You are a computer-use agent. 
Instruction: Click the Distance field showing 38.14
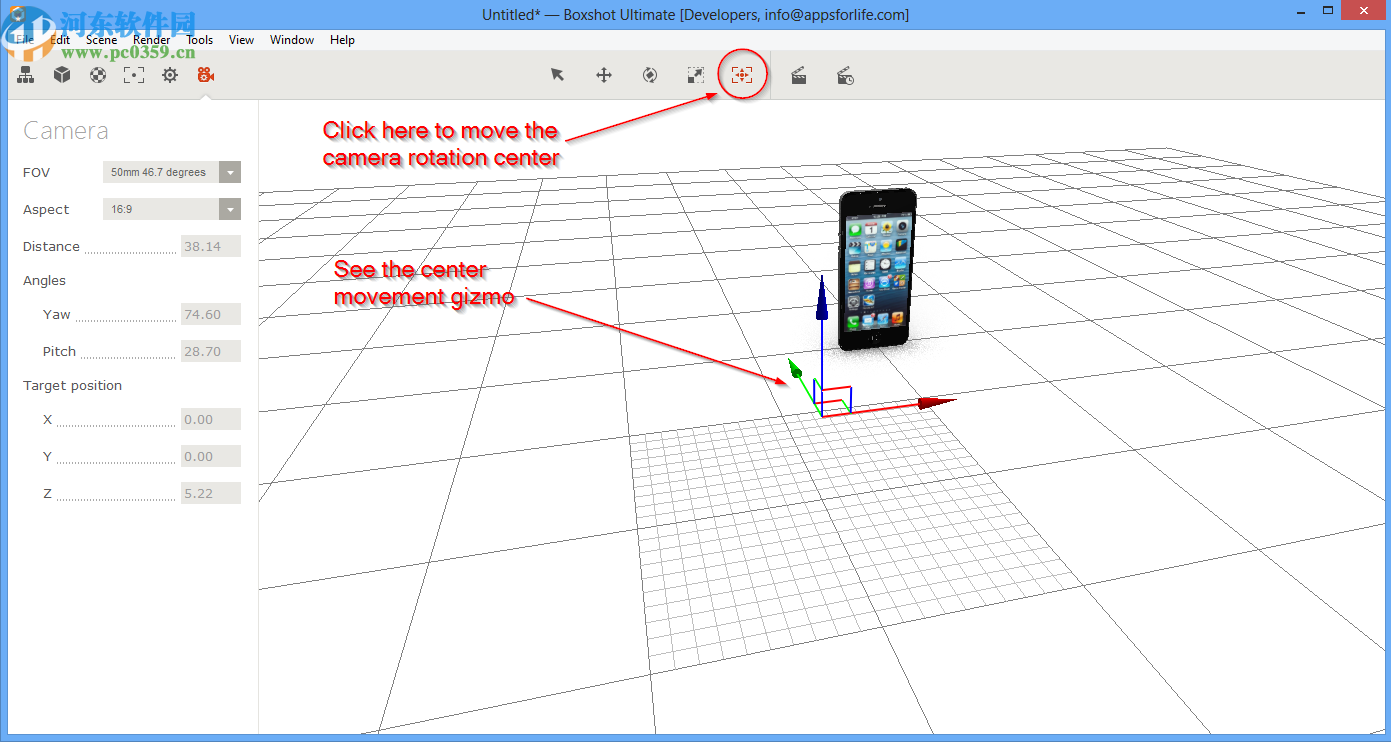[x=211, y=246]
